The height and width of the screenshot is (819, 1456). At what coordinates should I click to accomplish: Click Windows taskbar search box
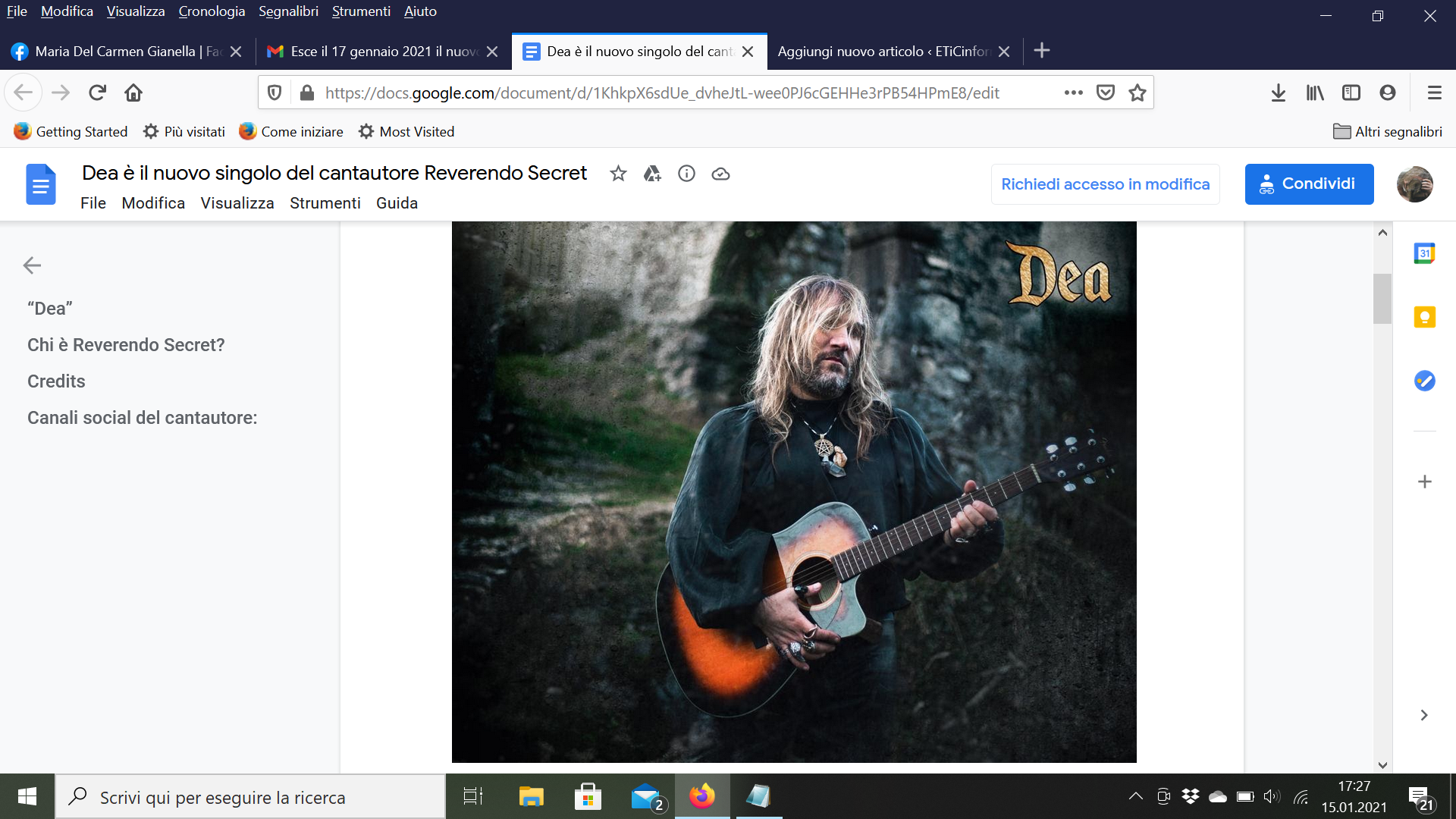(250, 797)
